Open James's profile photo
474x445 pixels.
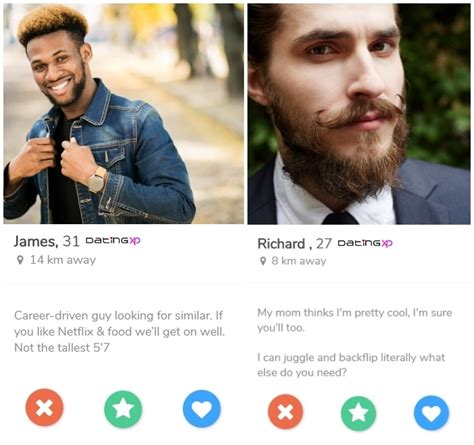click(x=124, y=114)
